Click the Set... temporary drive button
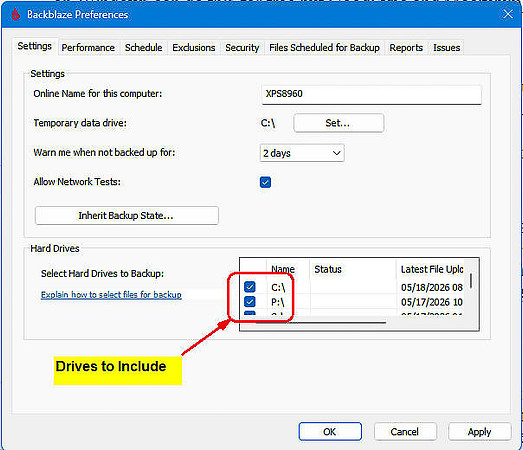This screenshot has width=523, height=450. pyautogui.click(x=339, y=123)
